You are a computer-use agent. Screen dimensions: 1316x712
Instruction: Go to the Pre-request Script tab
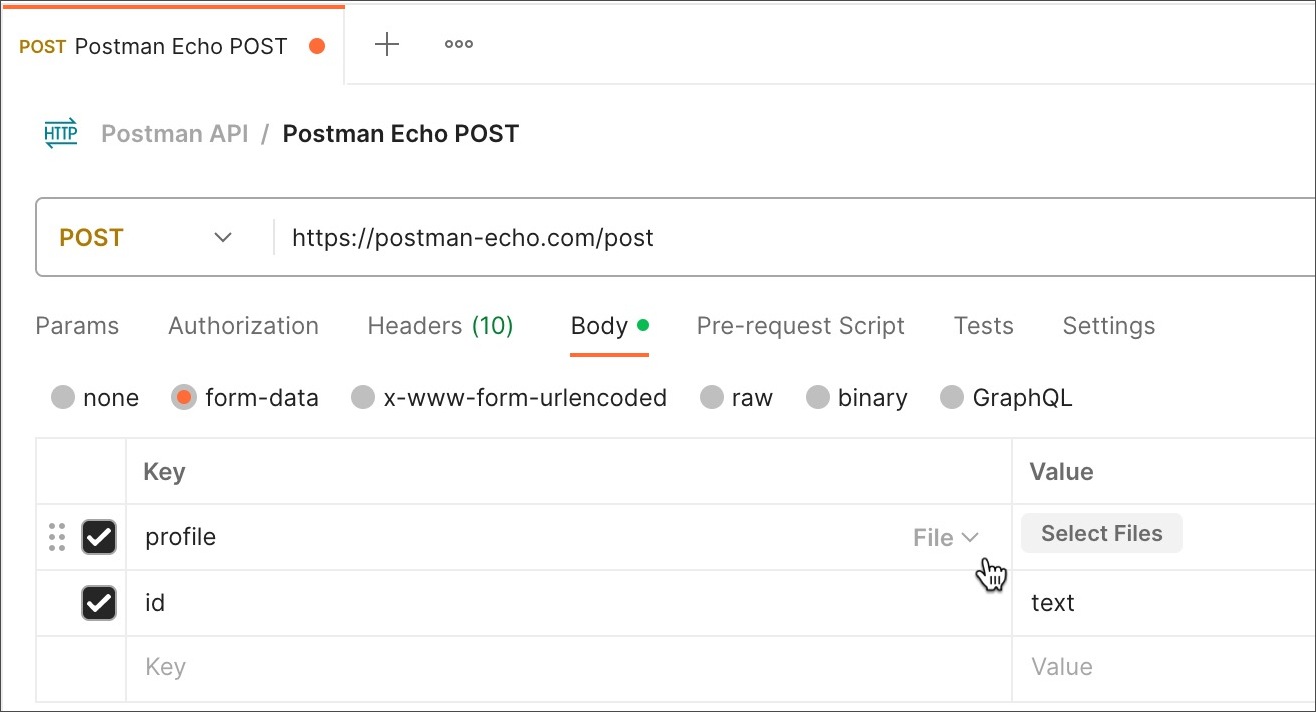tap(800, 326)
